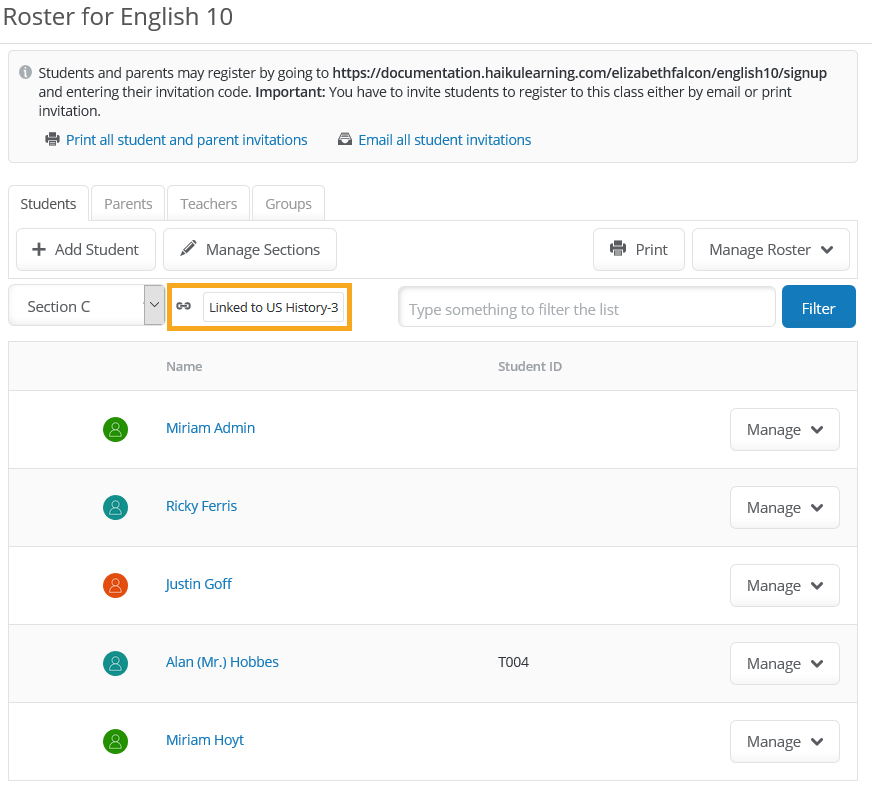Expand the Manage Roster dropdown

pyautogui.click(x=770, y=249)
